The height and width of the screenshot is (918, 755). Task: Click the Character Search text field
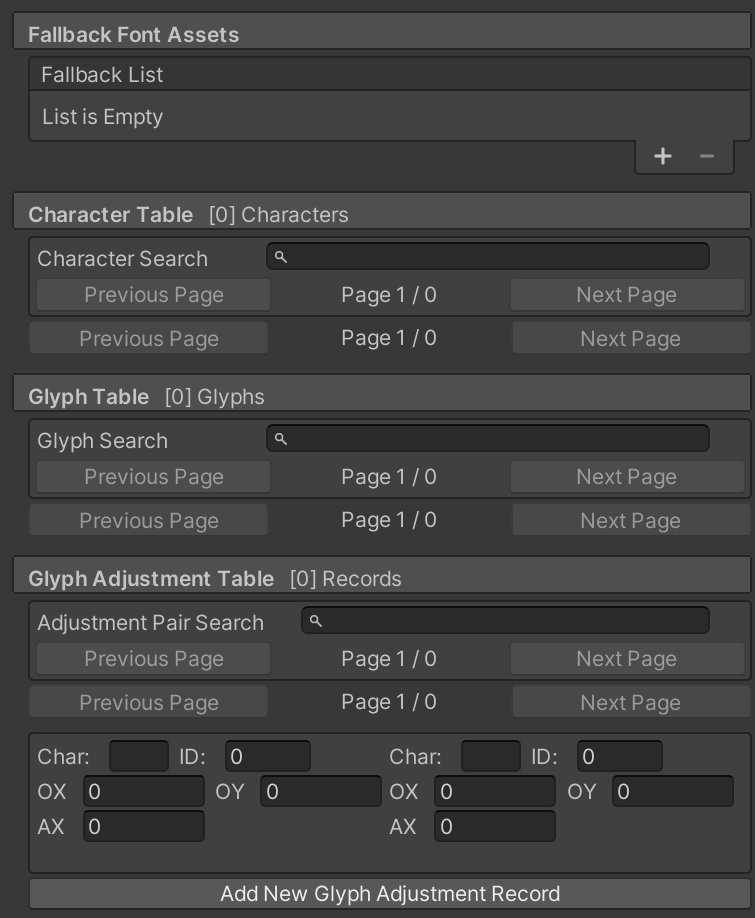point(488,256)
